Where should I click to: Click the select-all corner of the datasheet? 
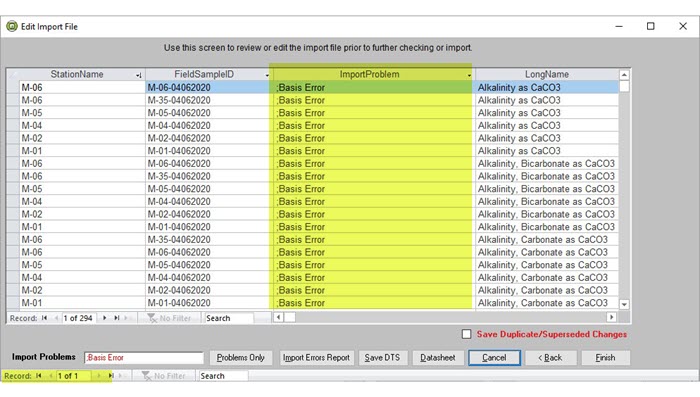click(x=13, y=74)
